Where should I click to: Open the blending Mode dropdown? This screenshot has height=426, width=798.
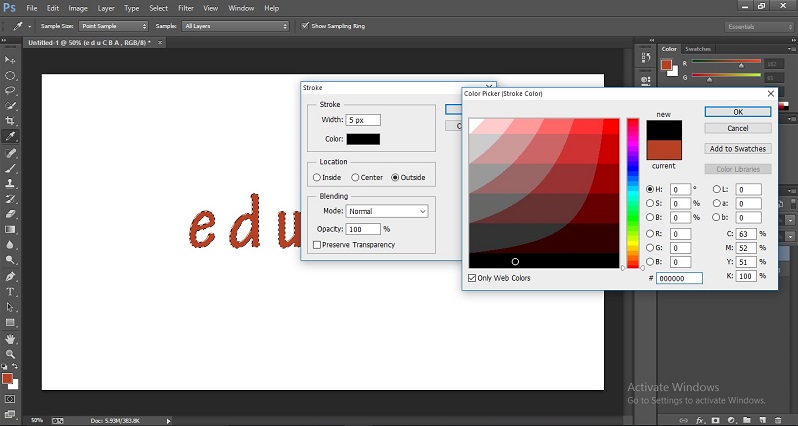[x=387, y=211]
